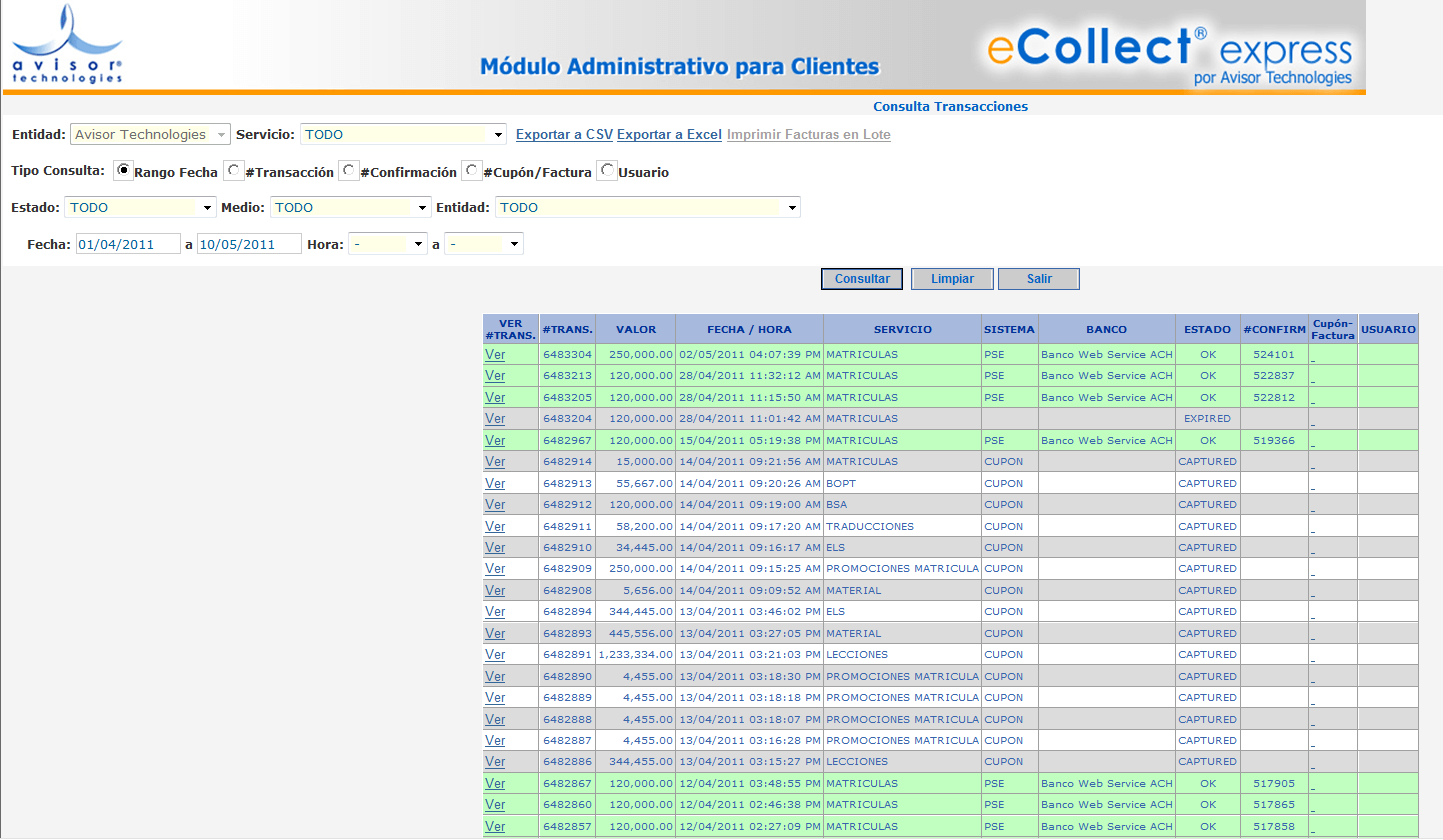Click Ver link for transaction 6482857
This screenshot has height=840, width=1443.
495,827
